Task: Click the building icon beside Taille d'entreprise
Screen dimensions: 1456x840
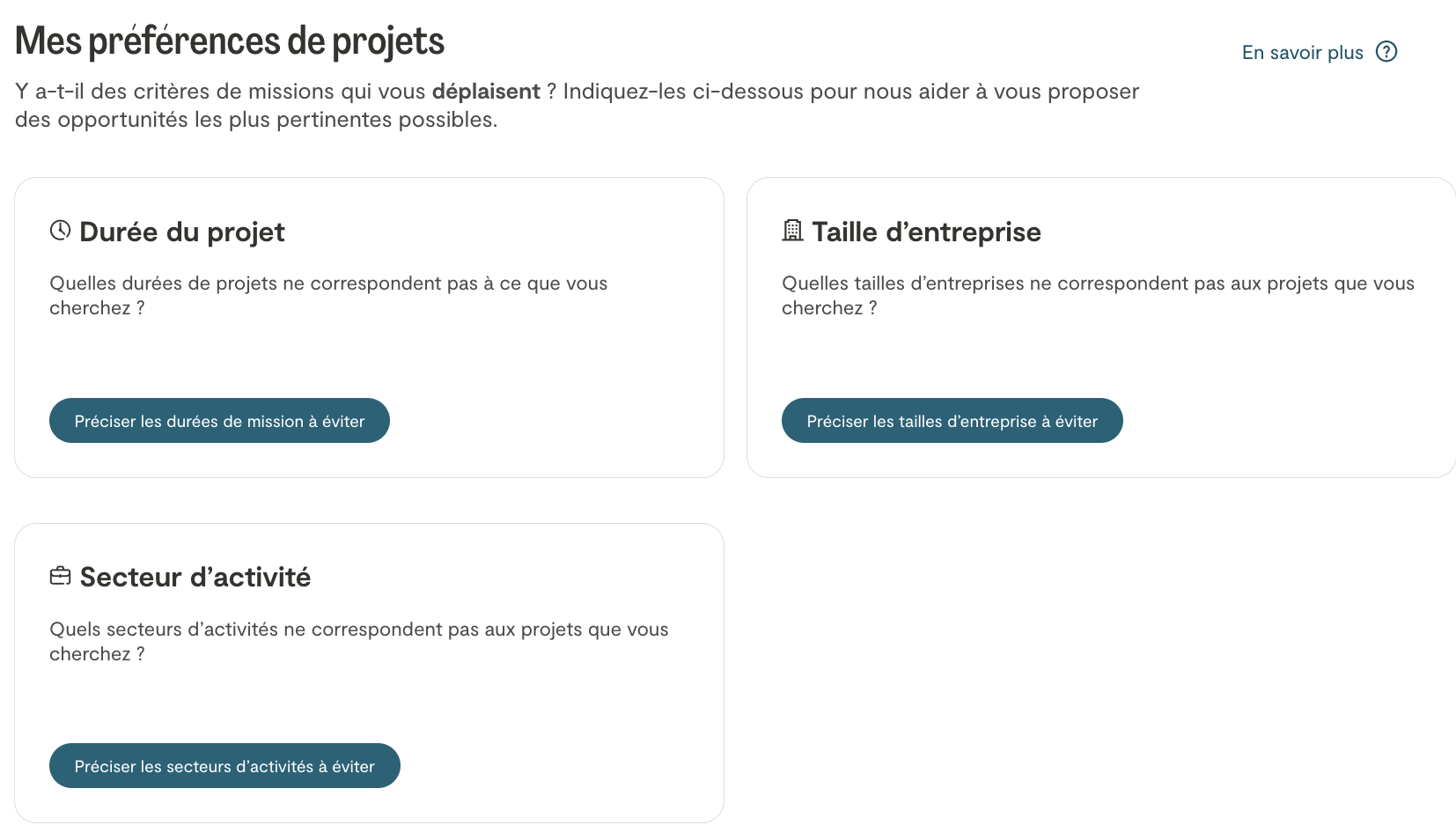Action: [x=792, y=231]
